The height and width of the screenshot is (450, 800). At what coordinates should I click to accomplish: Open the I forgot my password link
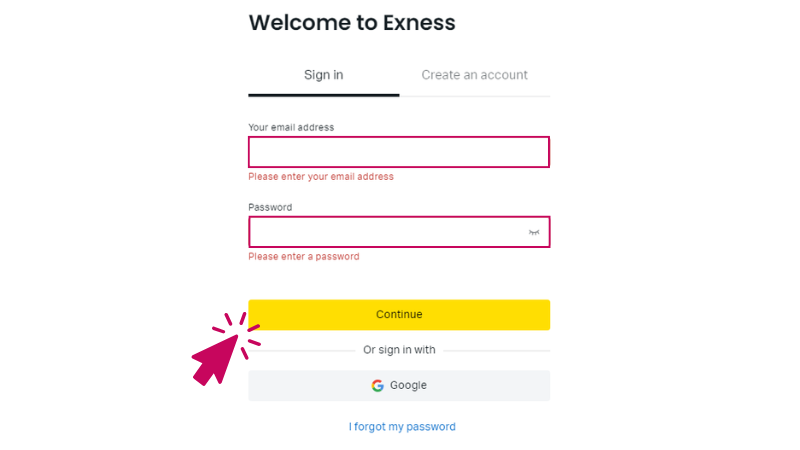click(402, 427)
